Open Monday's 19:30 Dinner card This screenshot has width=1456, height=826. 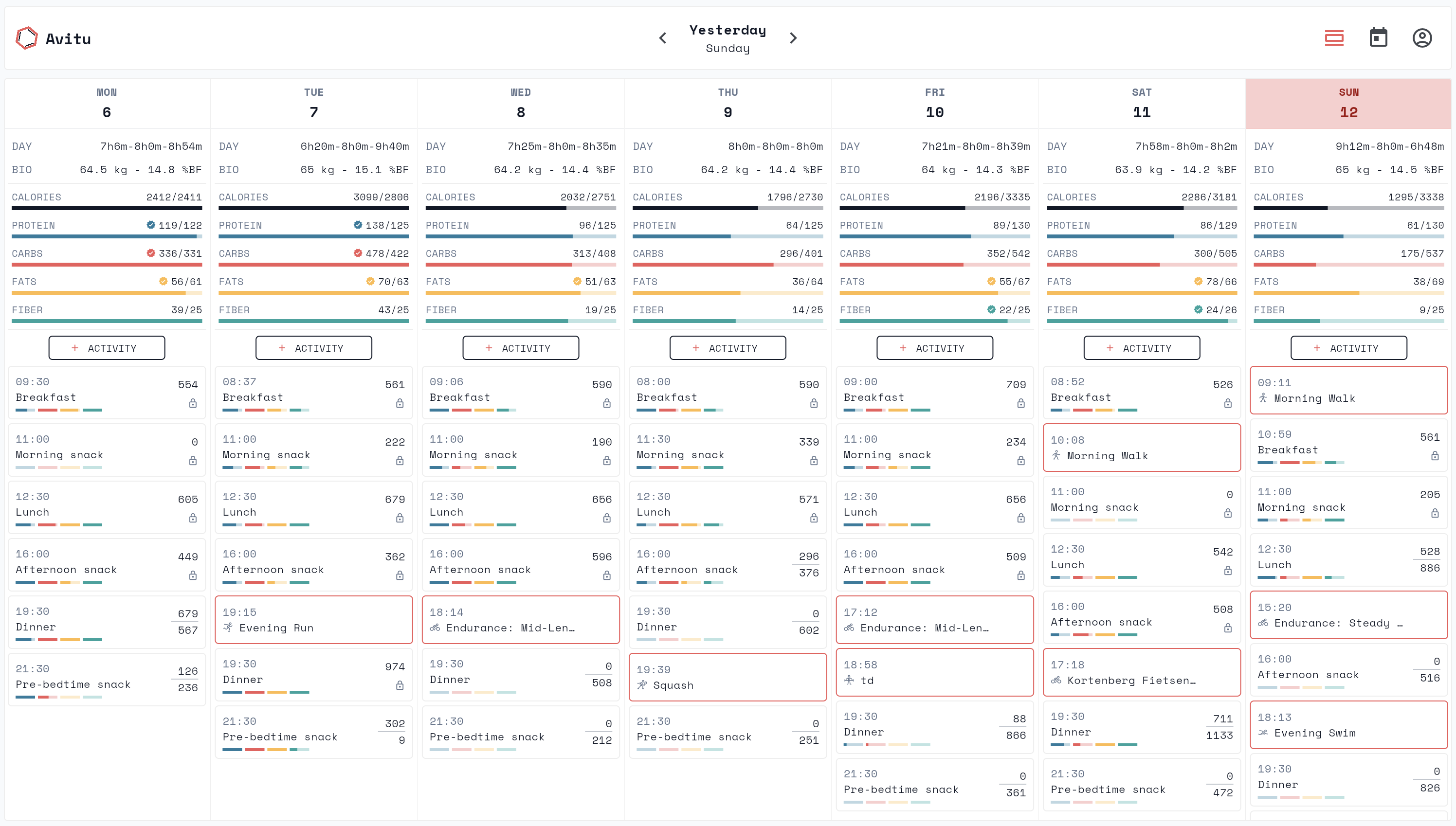pos(107,622)
